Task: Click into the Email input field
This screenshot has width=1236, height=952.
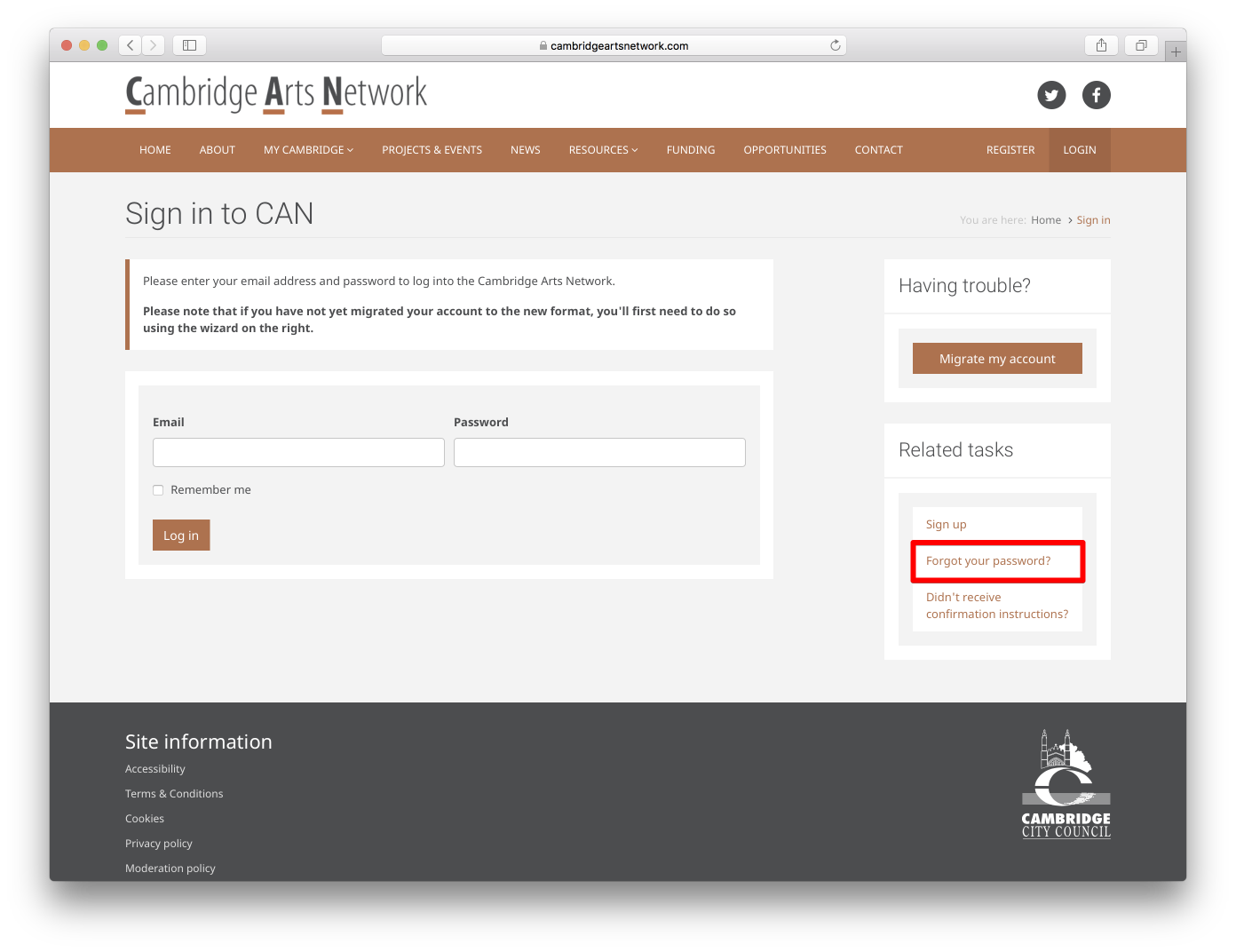Action: click(x=298, y=452)
